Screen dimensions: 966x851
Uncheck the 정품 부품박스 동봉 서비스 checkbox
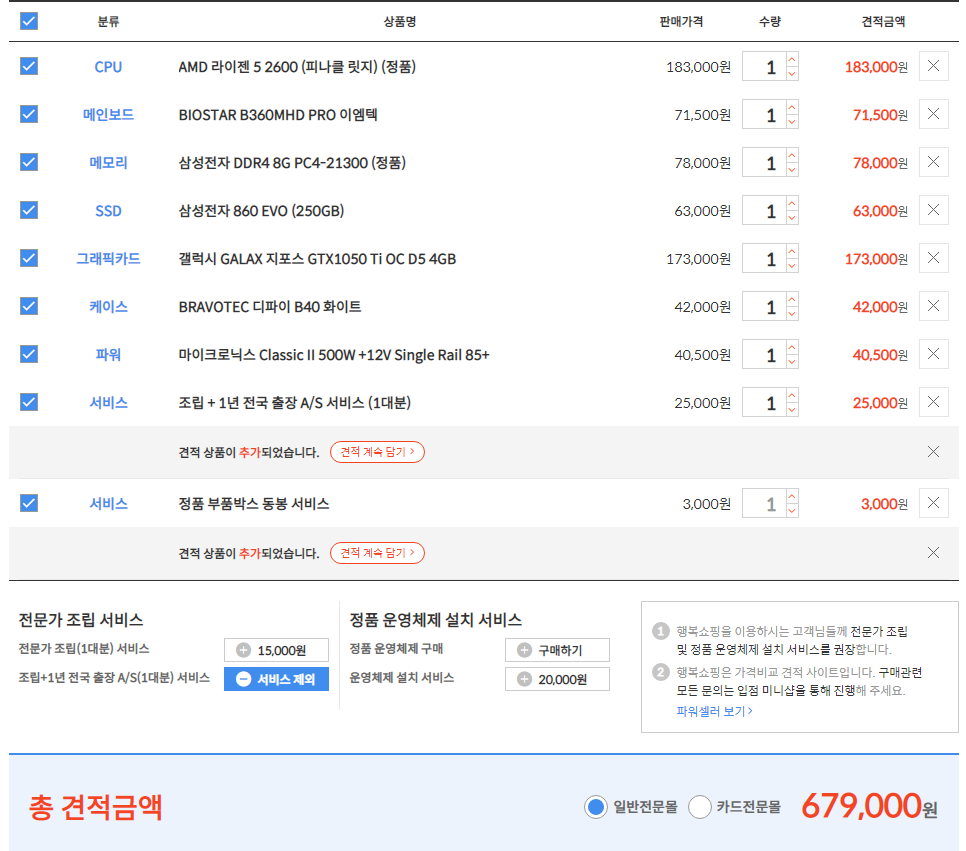click(29, 503)
